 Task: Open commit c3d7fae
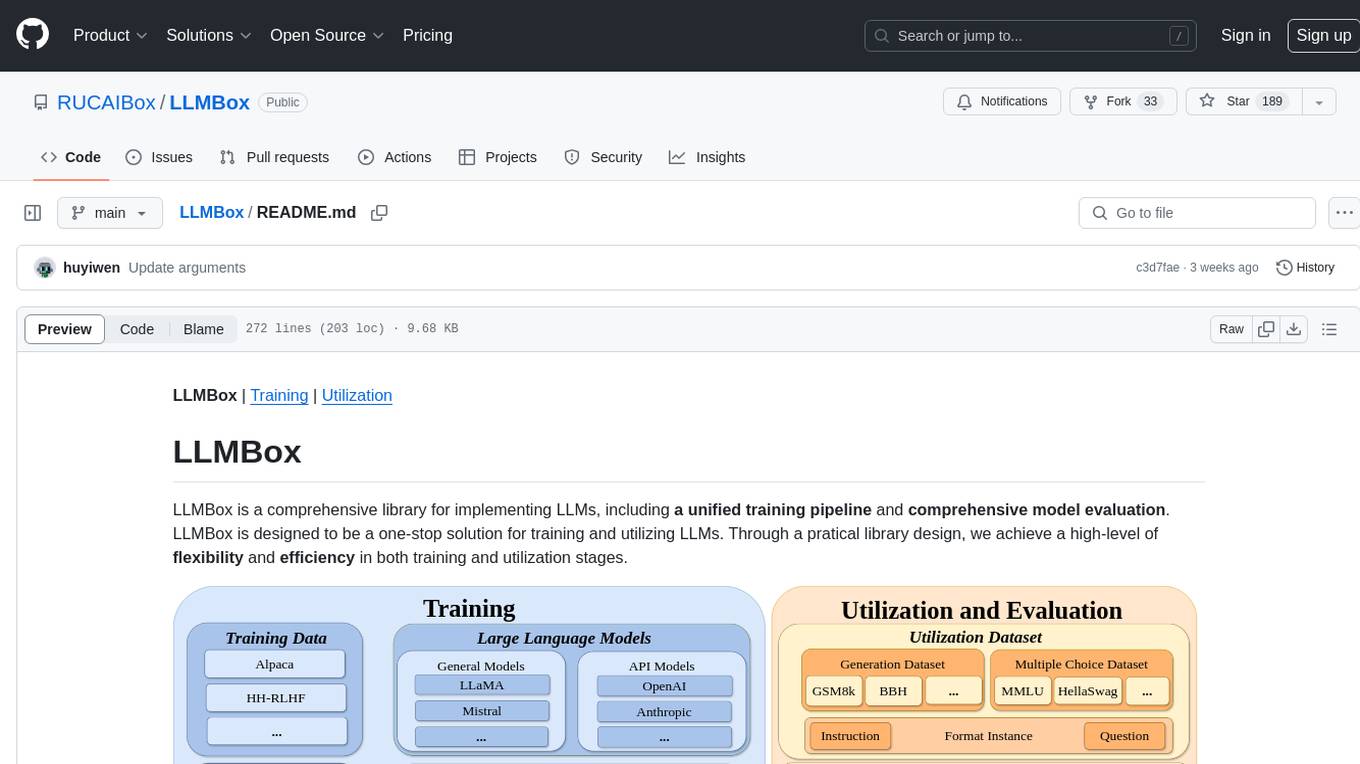pyautogui.click(x=1158, y=268)
